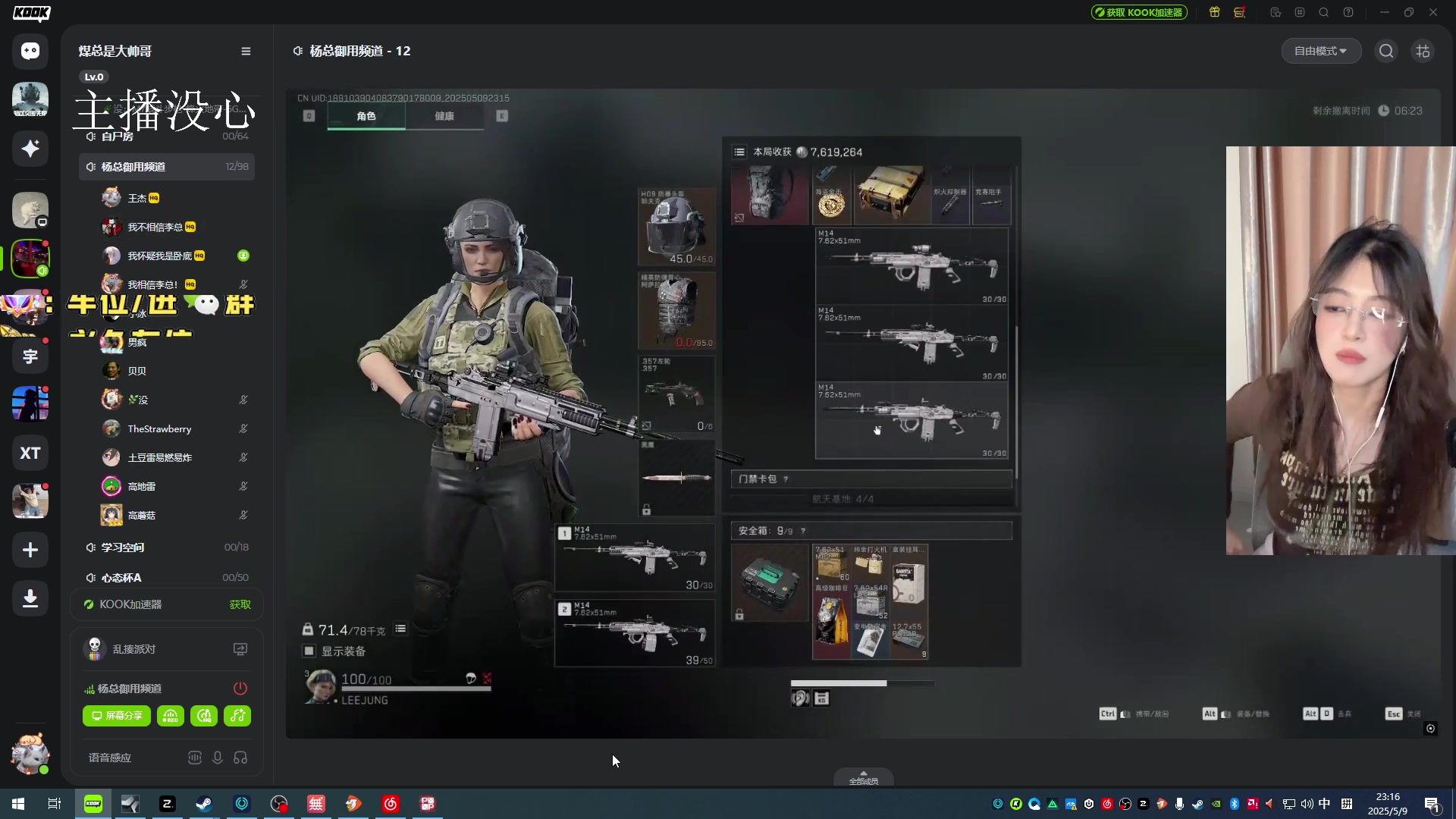Expand 全部成员 panel at bottom

[x=863, y=777]
